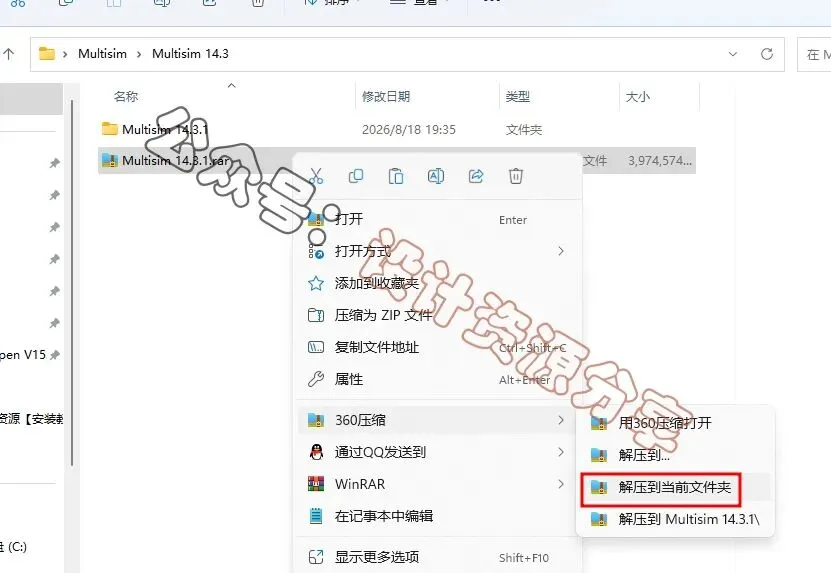Image resolution: width=831 pixels, height=573 pixels.
Task: Click the 360压缩 archive icon in menu
Action: coord(316,420)
